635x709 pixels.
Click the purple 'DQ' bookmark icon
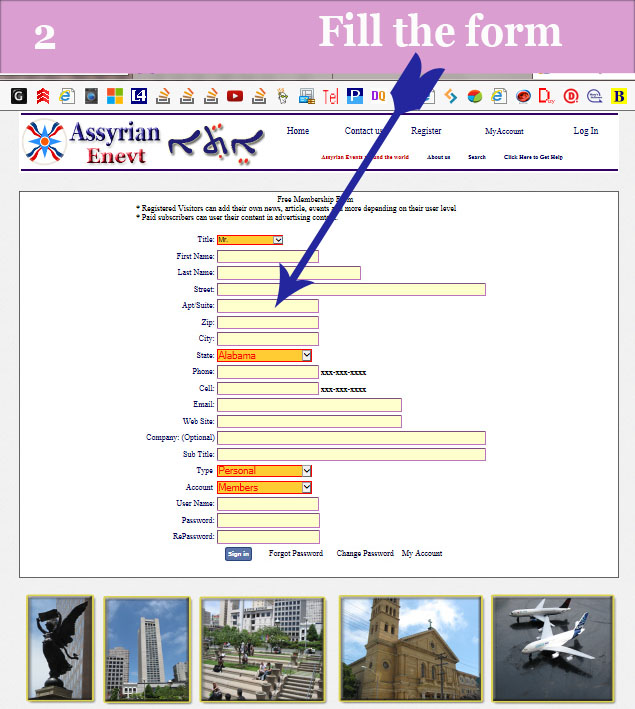pos(379,96)
